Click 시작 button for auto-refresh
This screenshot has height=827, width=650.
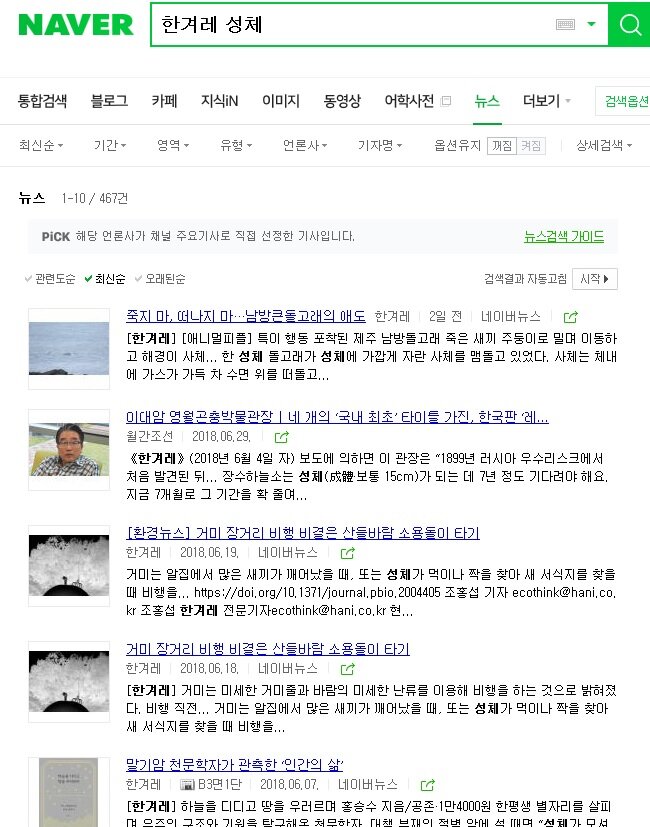point(595,278)
